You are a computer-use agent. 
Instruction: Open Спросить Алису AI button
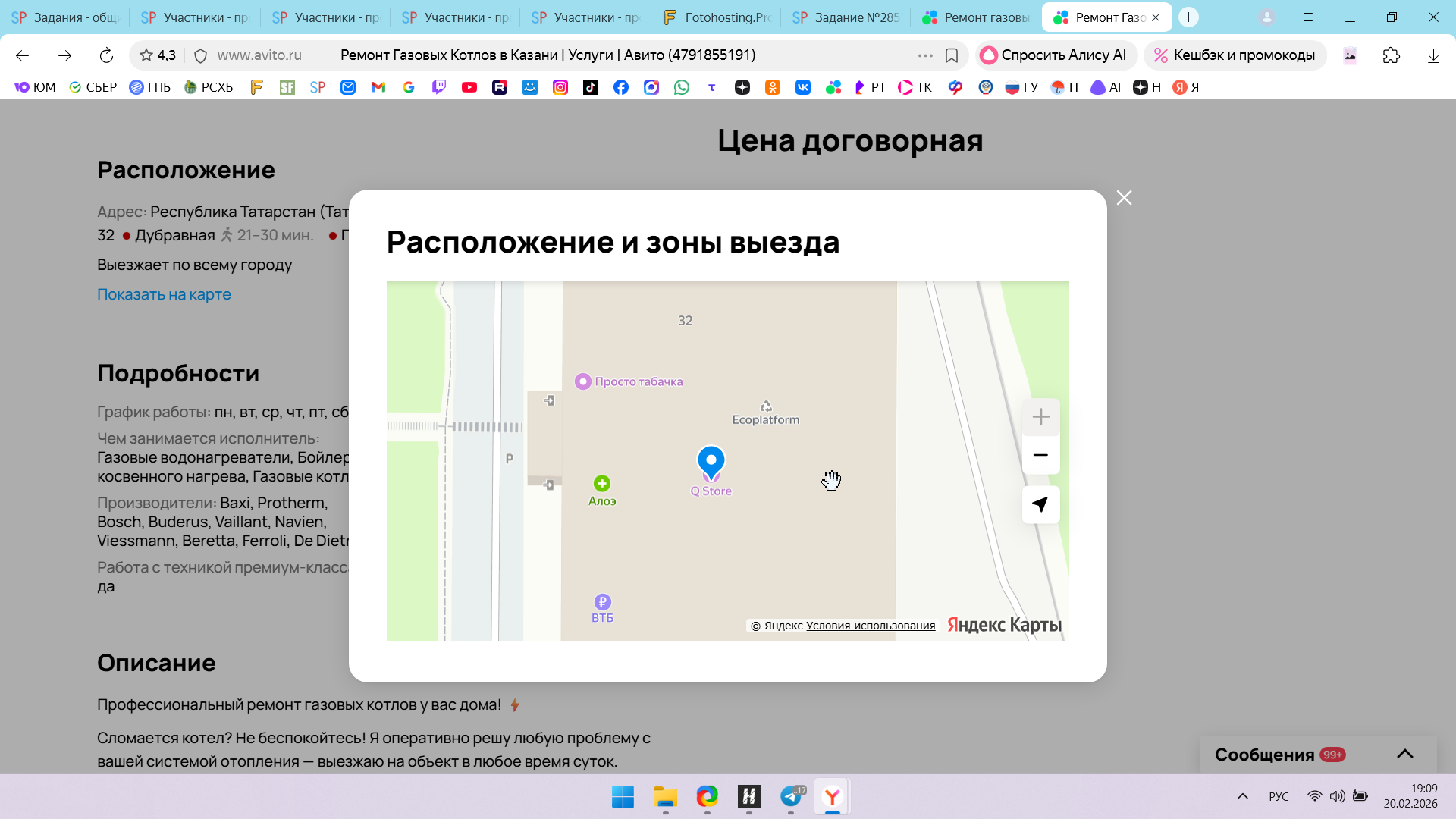pos(1054,55)
